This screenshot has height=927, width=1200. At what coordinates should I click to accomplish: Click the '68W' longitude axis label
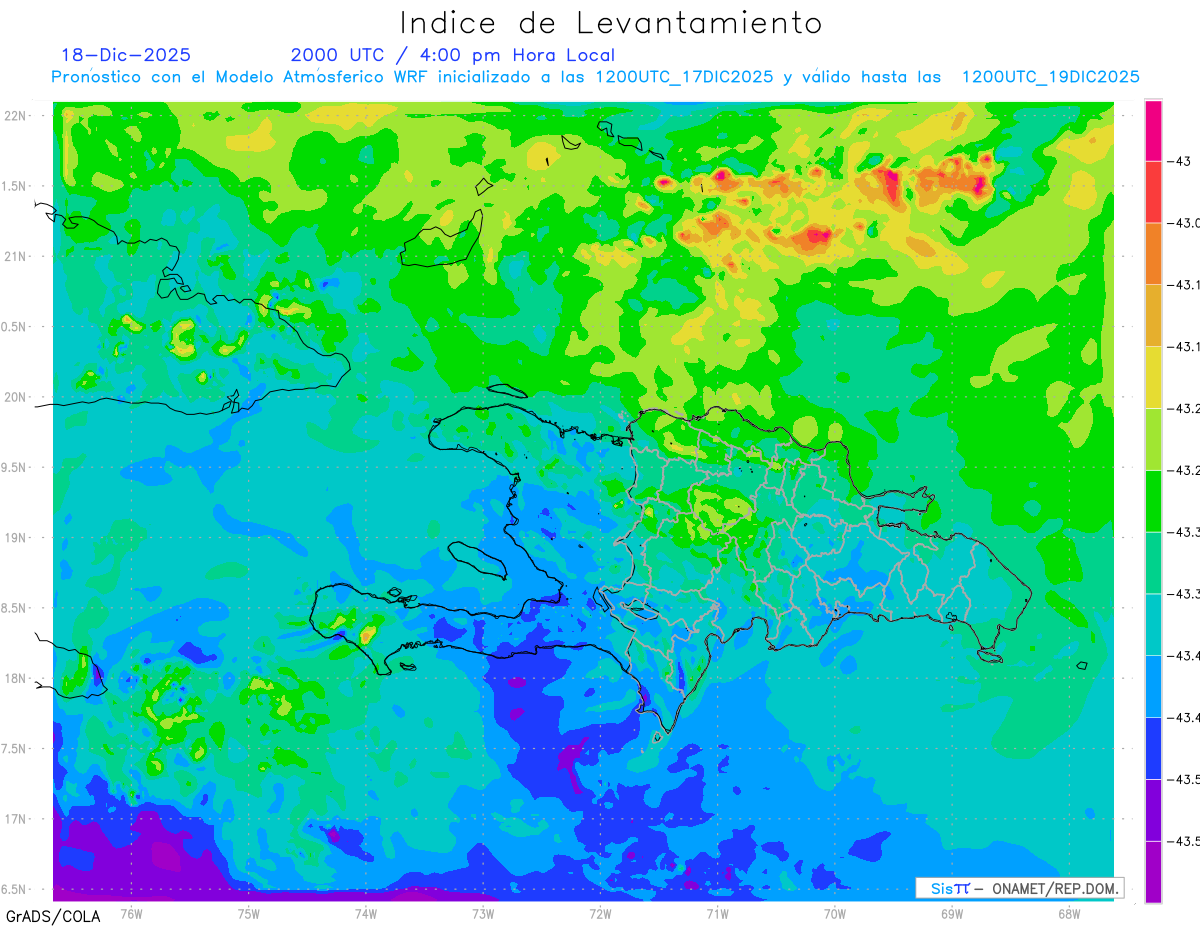pos(1069,913)
